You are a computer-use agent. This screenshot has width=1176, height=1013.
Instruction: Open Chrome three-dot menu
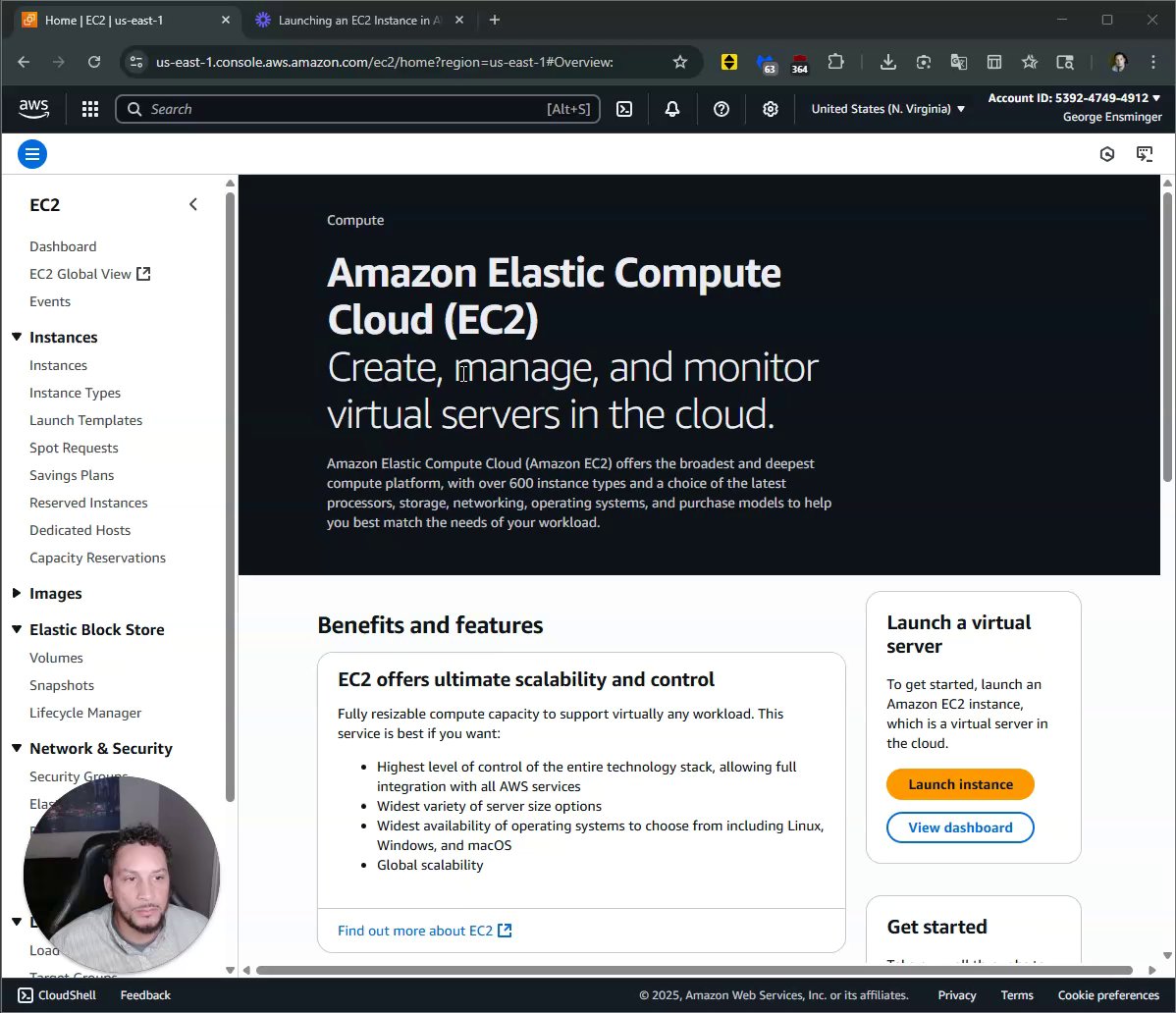[x=1152, y=62]
